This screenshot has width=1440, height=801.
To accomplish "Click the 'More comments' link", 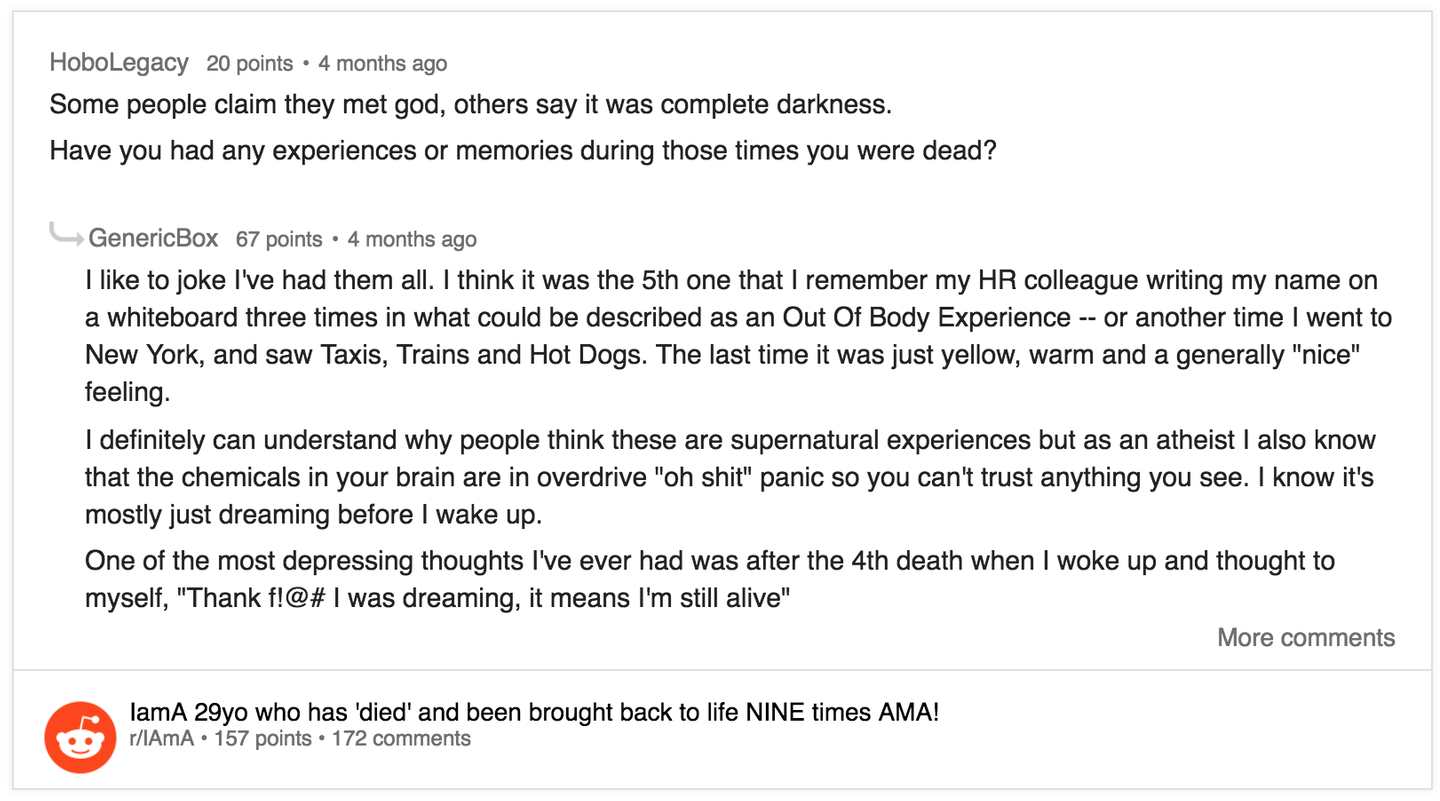I will pos(1305,638).
